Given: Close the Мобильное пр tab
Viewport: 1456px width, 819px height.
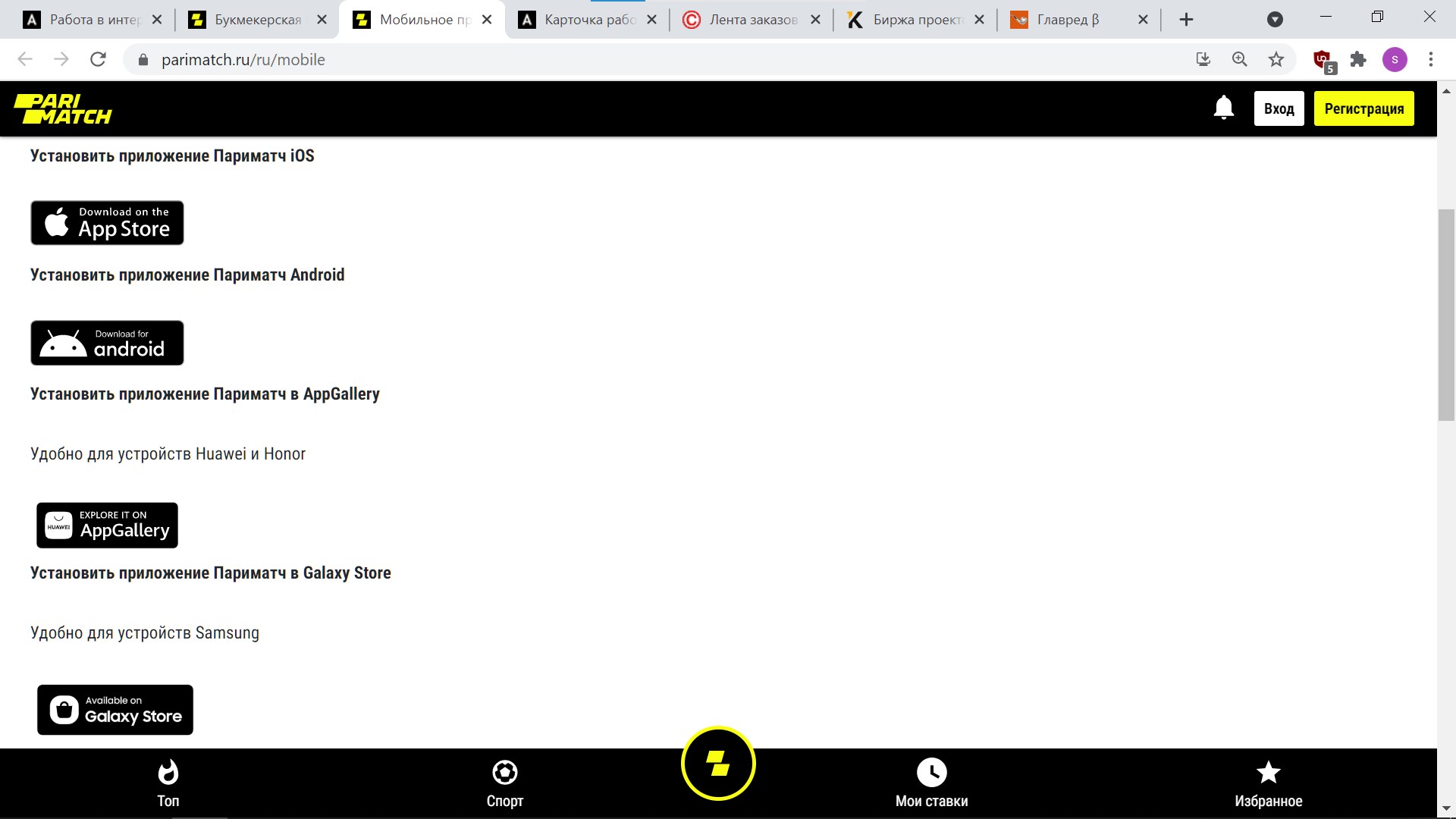Looking at the screenshot, I should [x=487, y=20].
